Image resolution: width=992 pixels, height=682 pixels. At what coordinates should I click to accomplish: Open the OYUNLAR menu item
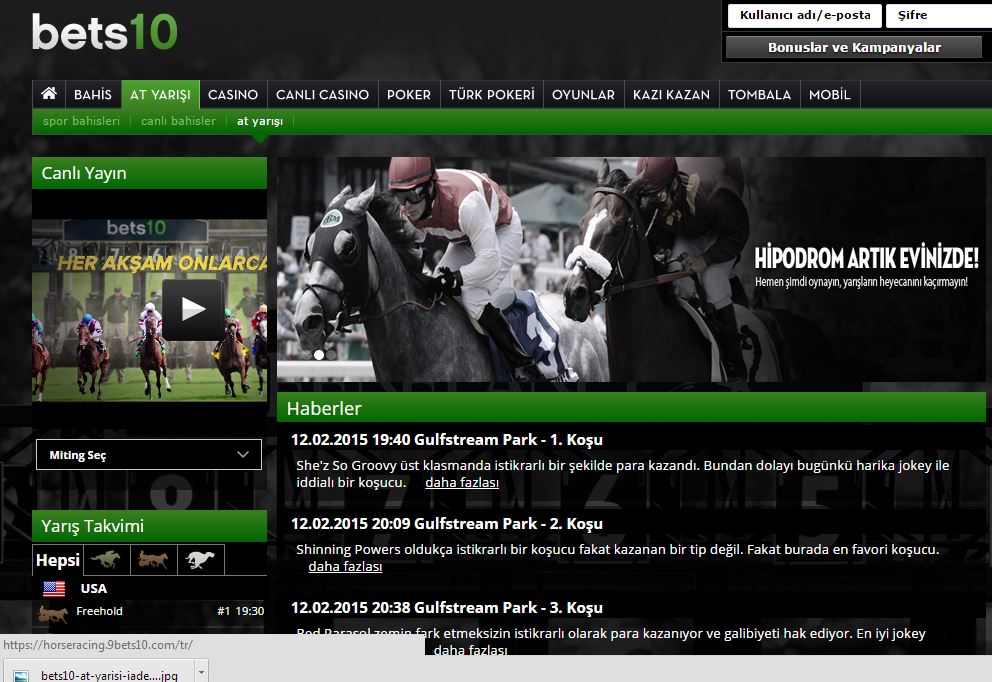click(x=583, y=95)
